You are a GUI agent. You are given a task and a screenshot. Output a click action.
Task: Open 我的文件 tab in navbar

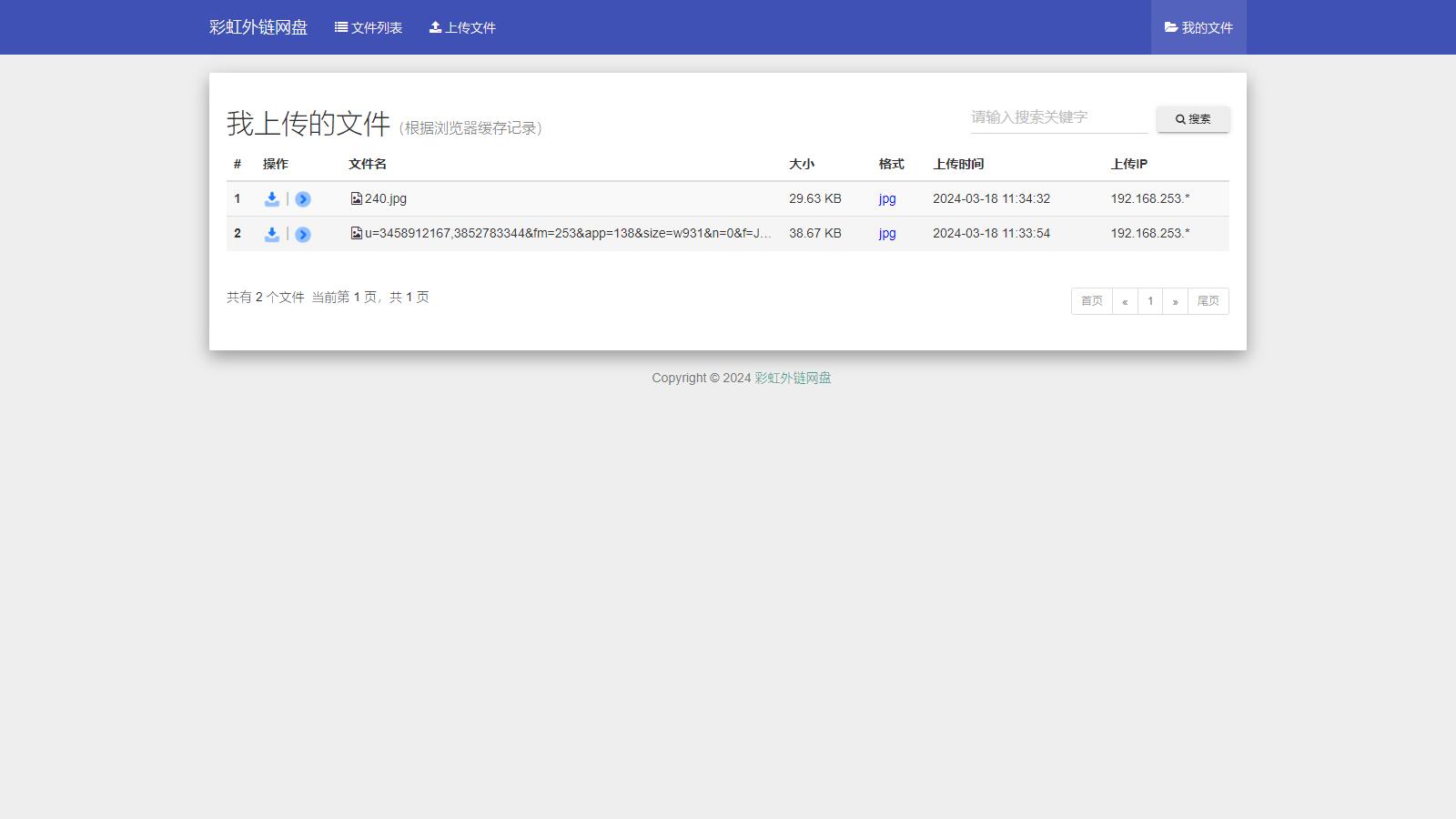point(1198,27)
